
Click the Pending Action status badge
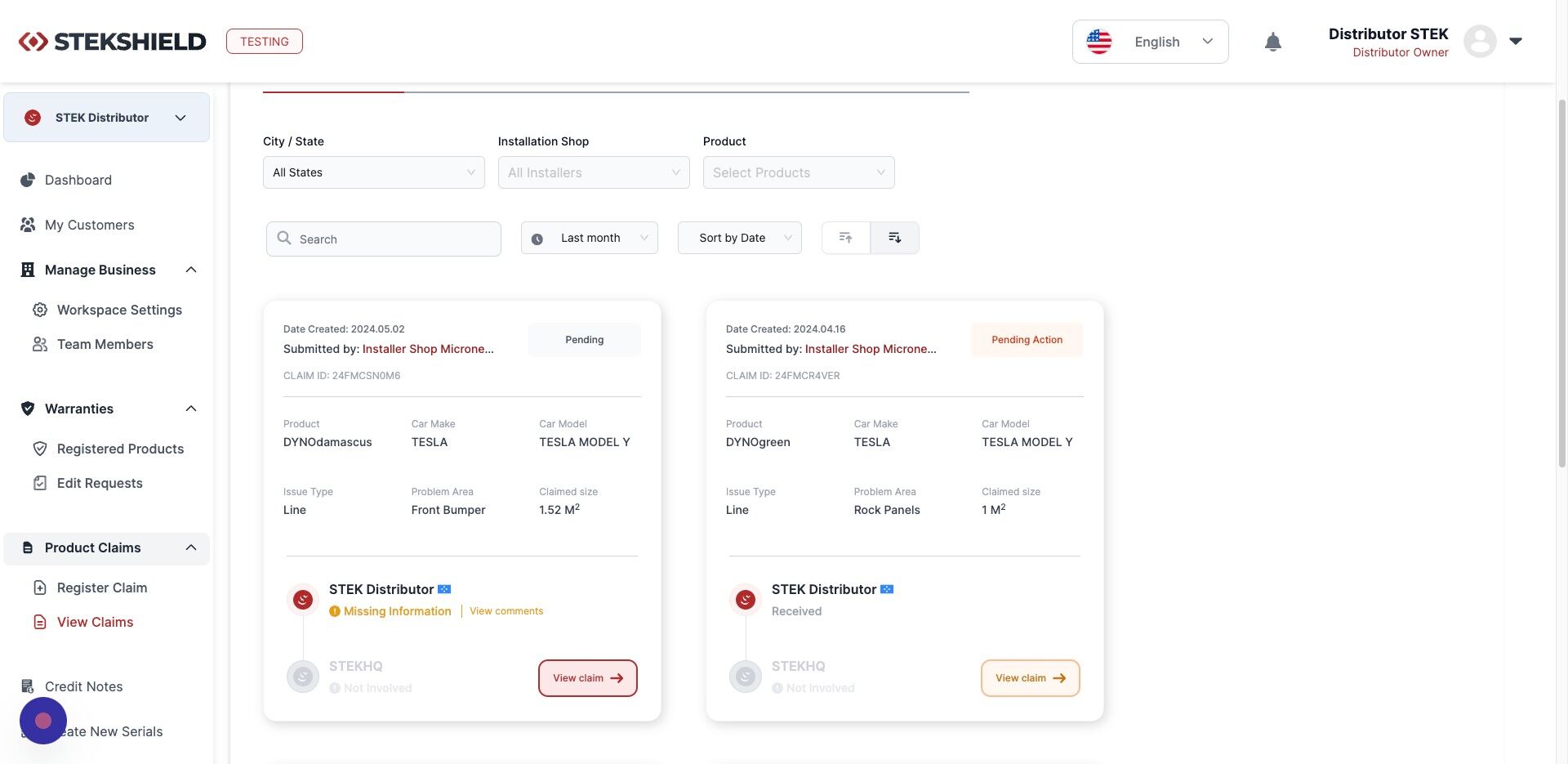[x=1027, y=340]
